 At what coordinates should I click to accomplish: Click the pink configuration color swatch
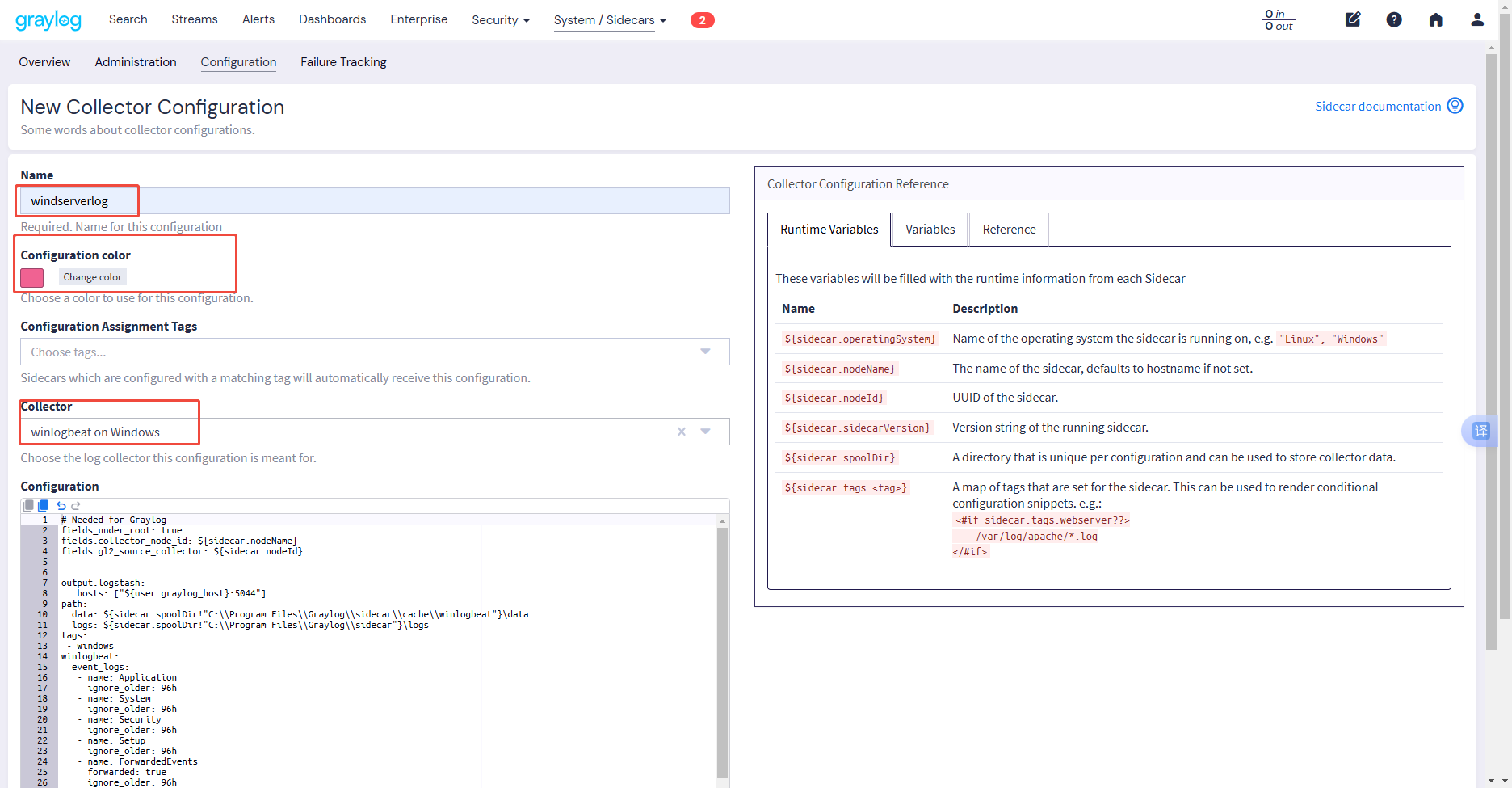click(x=32, y=277)
